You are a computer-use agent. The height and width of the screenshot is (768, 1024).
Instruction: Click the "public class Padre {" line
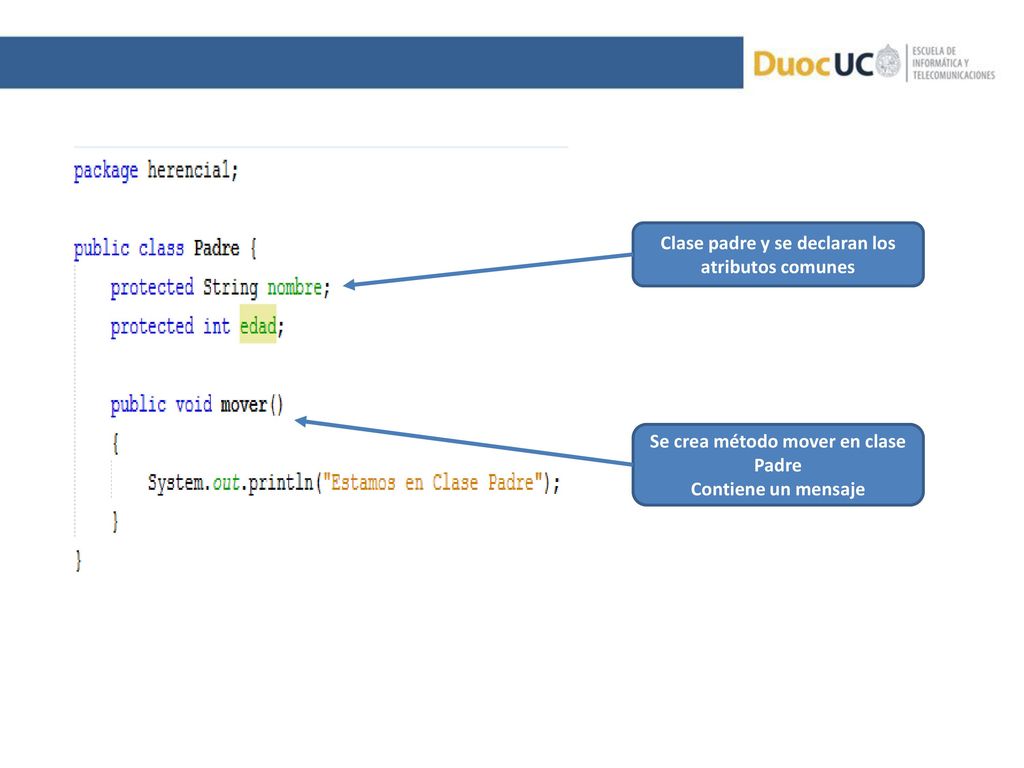[x=165, y=248]
